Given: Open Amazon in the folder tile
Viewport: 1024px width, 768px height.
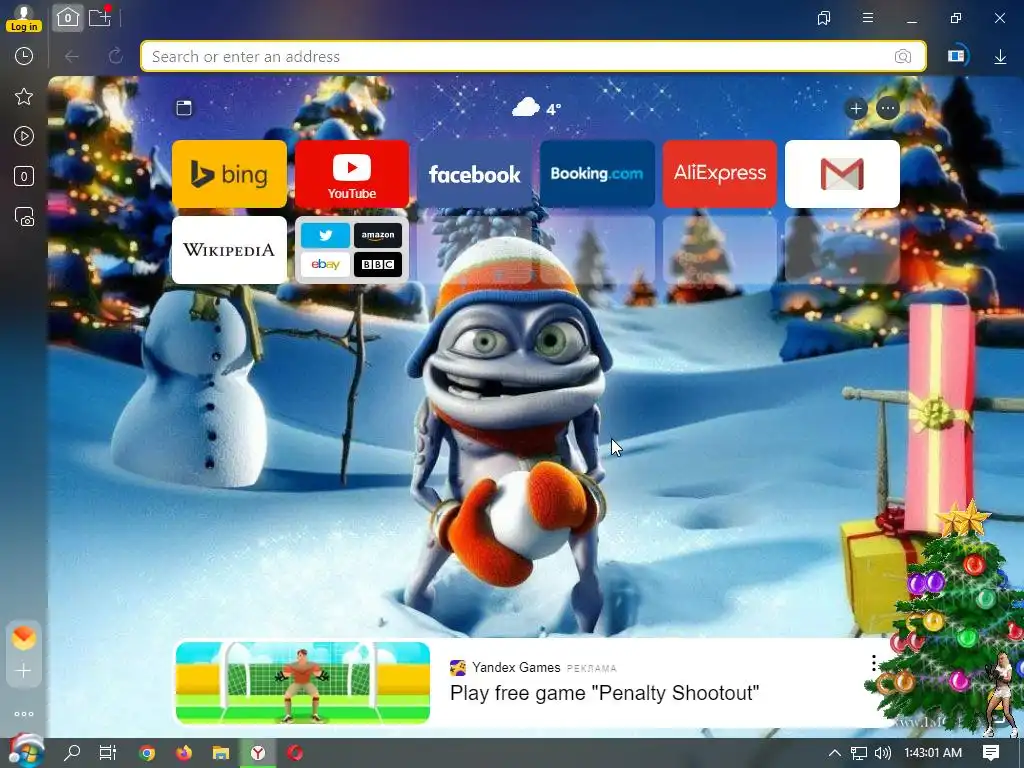Looking at the screenshot, I should tap(378, 235).
